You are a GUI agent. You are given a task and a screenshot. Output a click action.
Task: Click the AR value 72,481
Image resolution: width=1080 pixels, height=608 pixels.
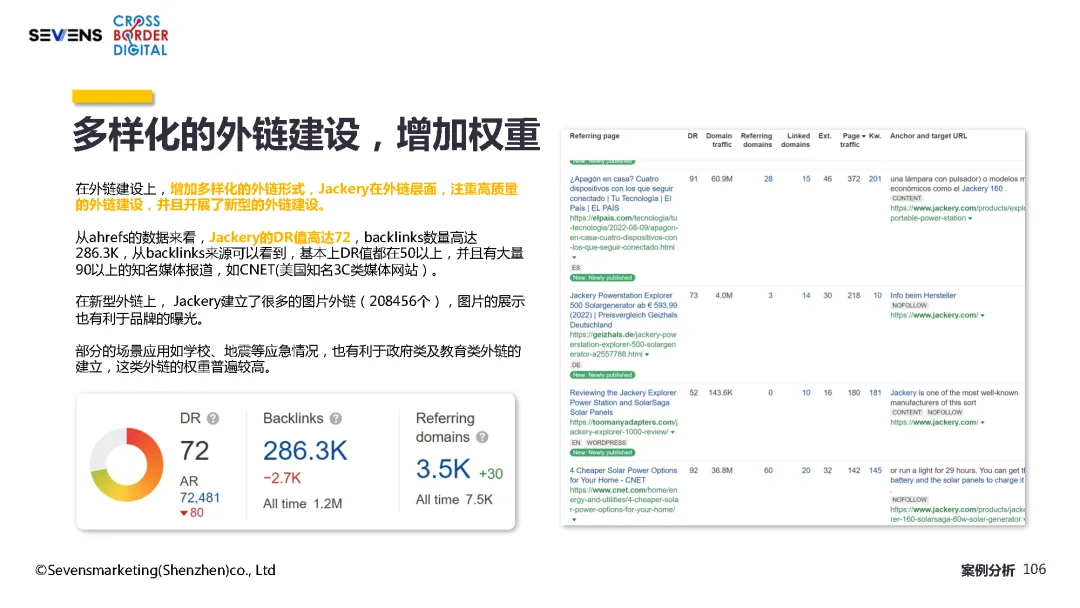200,498
